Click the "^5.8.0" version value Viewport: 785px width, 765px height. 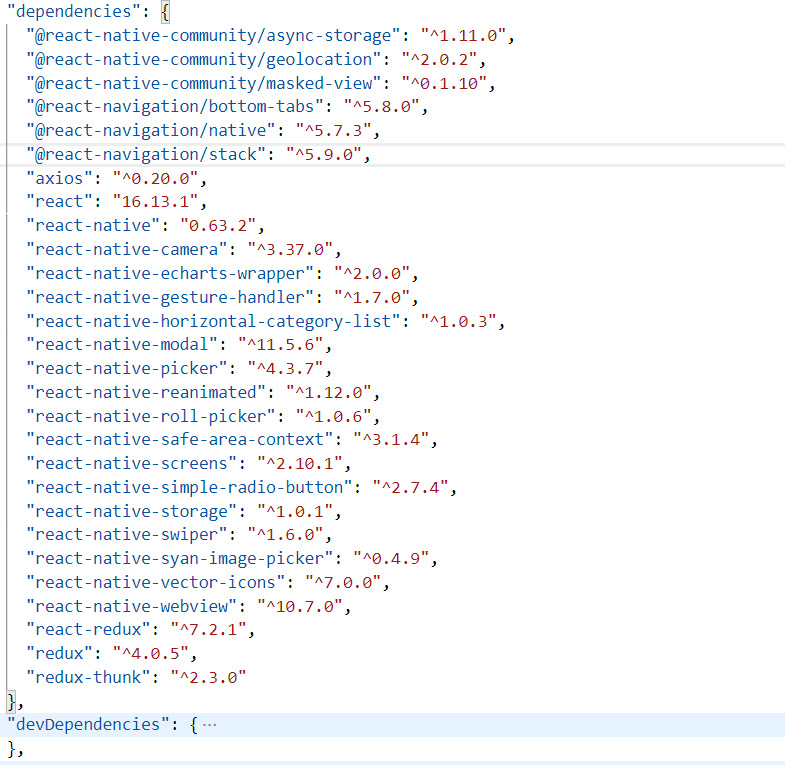381,107
